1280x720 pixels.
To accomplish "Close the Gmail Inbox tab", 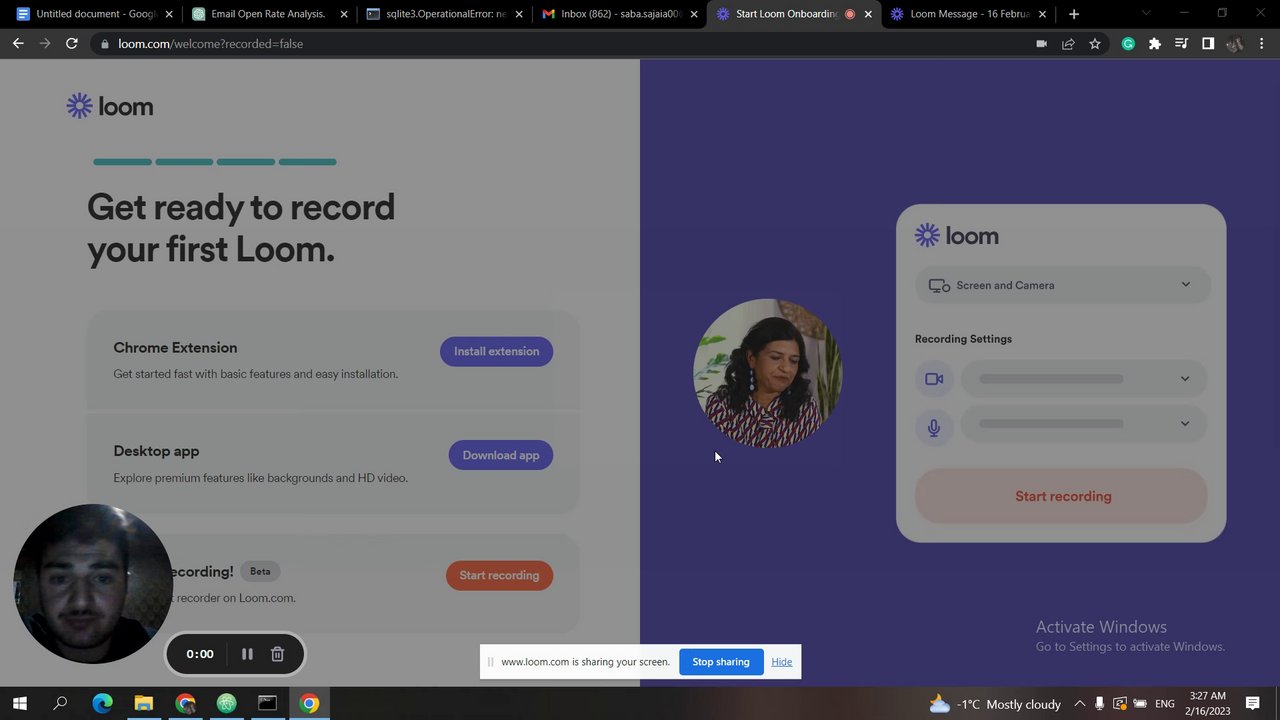I will (694, 14).
